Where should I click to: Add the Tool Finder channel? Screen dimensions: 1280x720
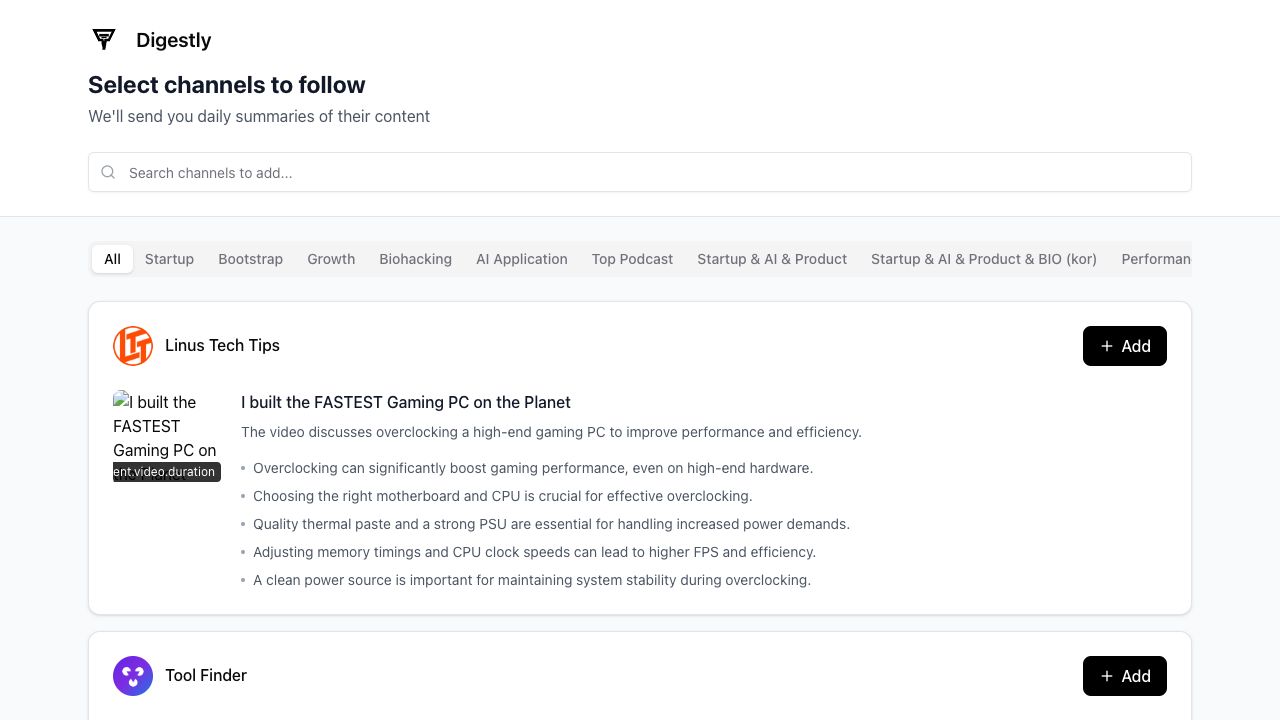click(1124, 676)
